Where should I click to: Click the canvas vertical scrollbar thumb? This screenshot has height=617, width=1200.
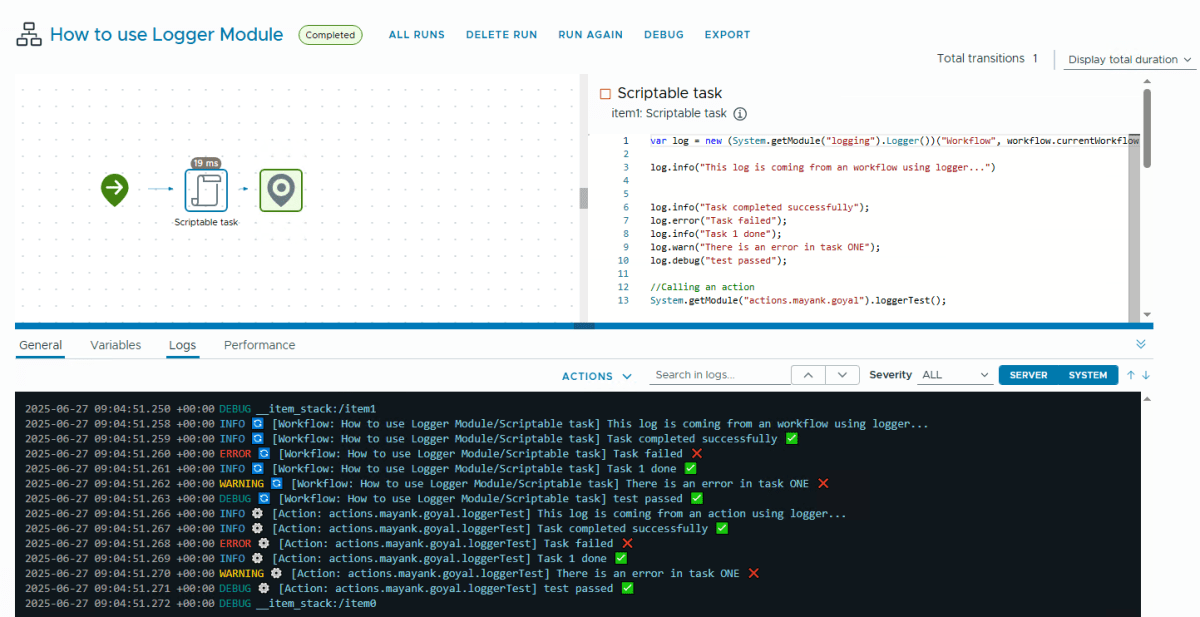pos(584,198)
